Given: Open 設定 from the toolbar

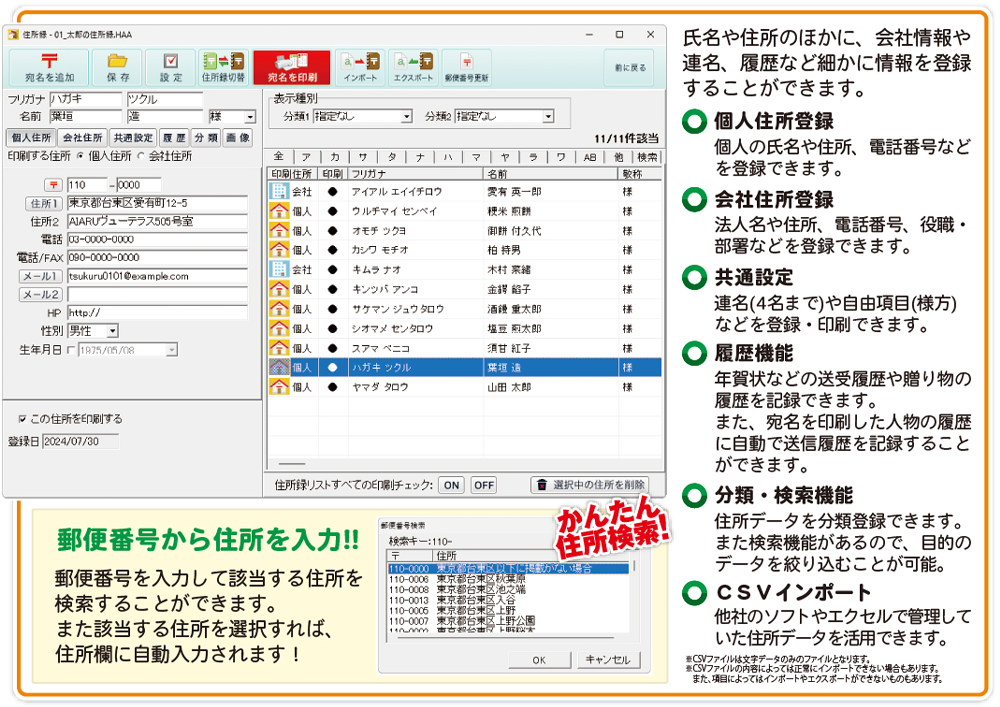Looking at the screenshot, I should point(171,67).
